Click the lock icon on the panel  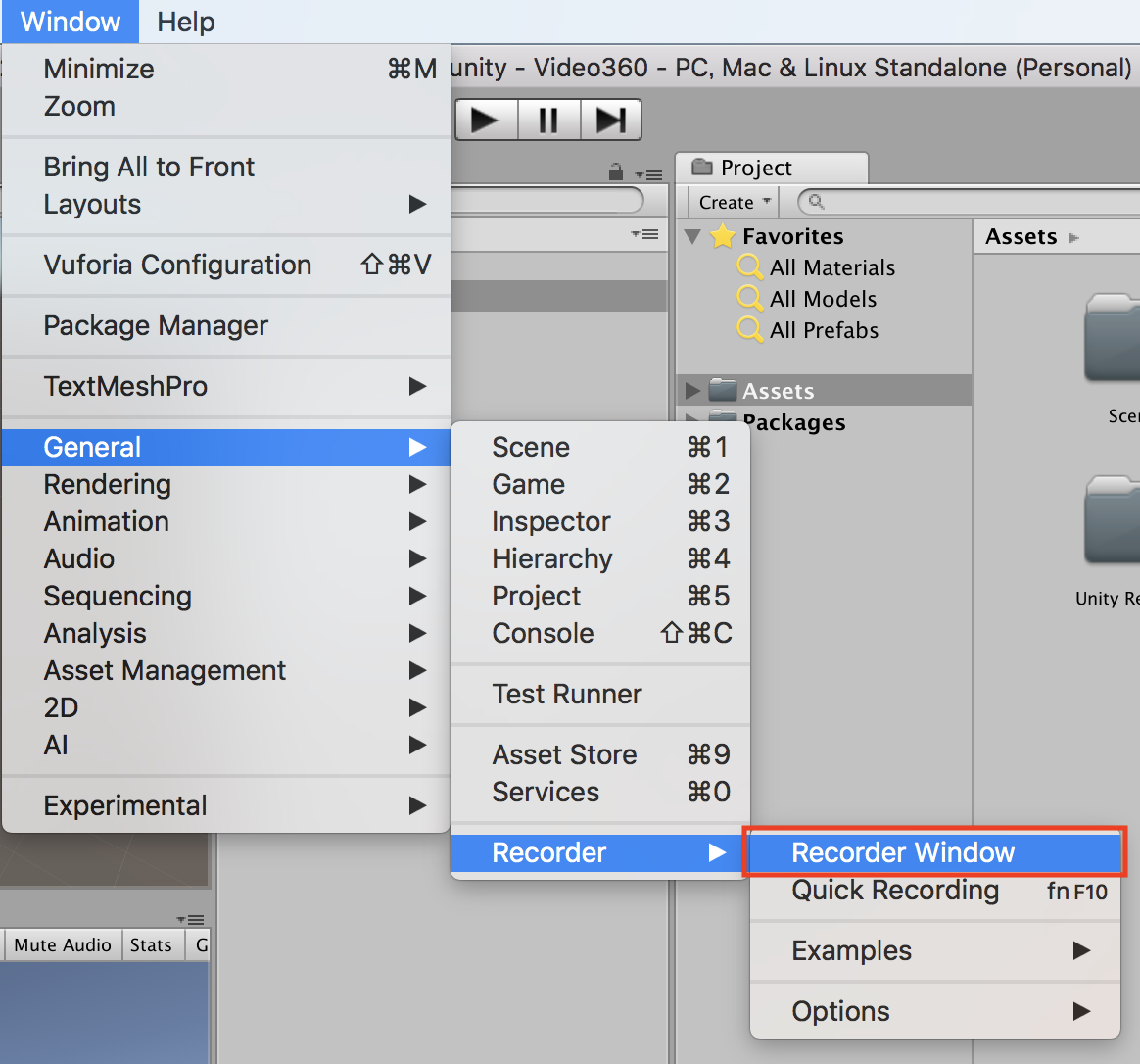point(616,173)
